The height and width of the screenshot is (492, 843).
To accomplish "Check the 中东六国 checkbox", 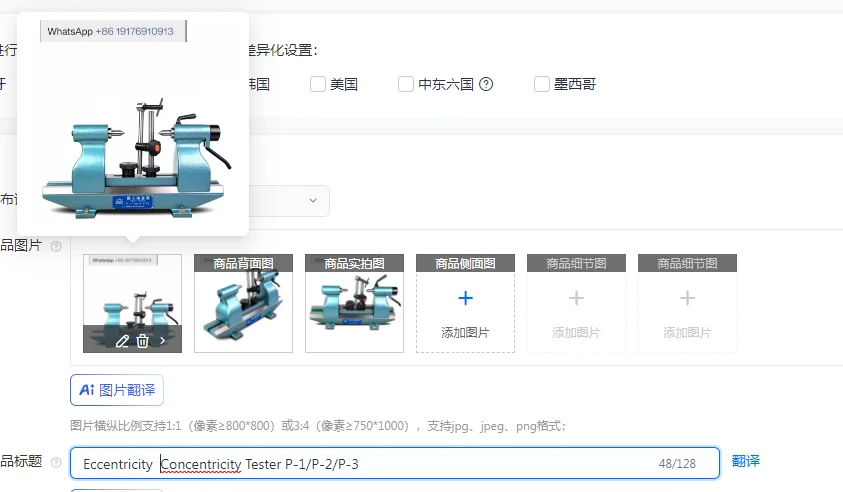I will click(405, 84).
